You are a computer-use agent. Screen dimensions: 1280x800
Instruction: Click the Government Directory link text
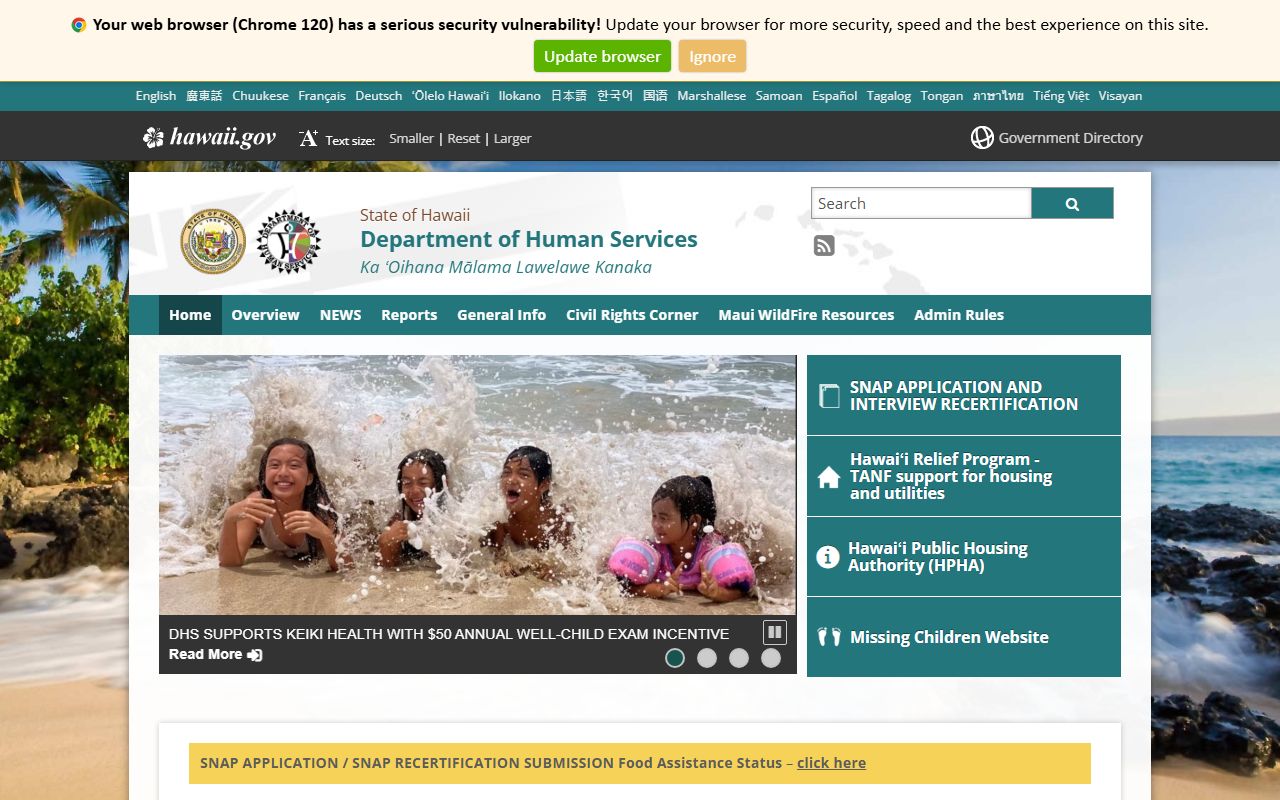pyautogui.click(x=1070, y=138)
